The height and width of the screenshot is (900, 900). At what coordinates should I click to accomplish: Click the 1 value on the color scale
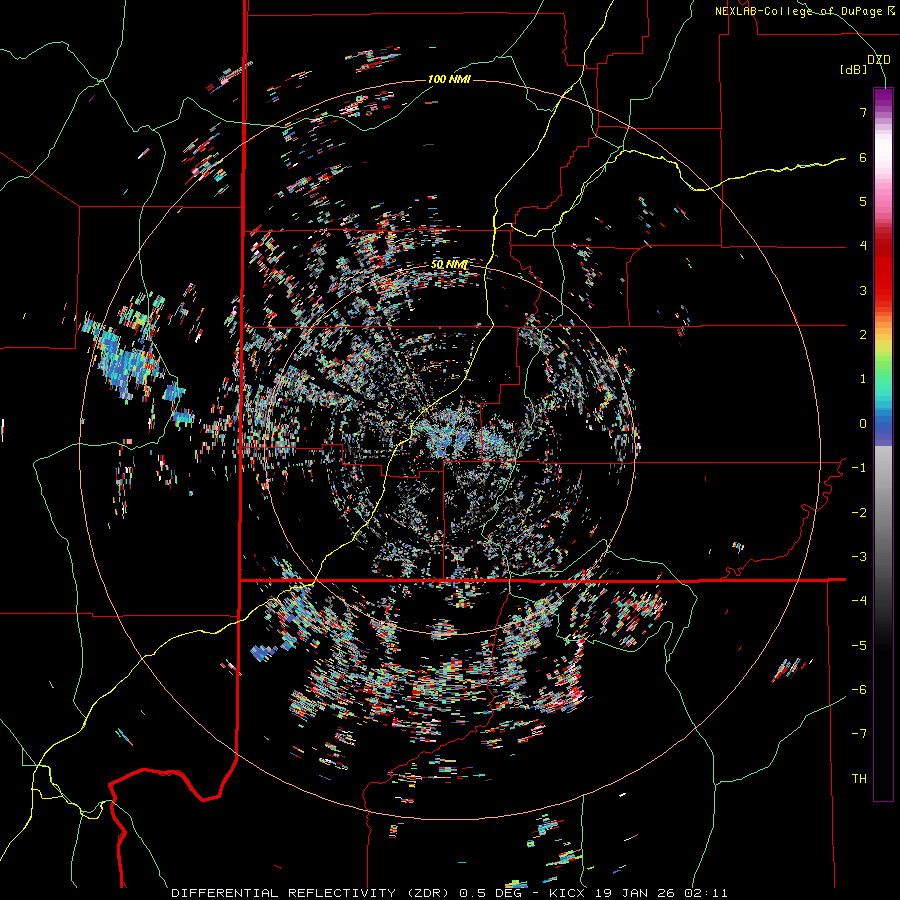[x=863, y=379]
